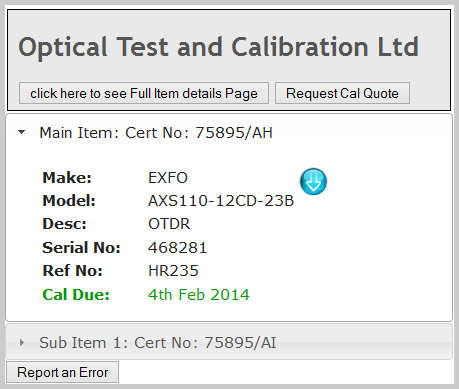
Task: Click the Make: label
Action: [67, 178]
